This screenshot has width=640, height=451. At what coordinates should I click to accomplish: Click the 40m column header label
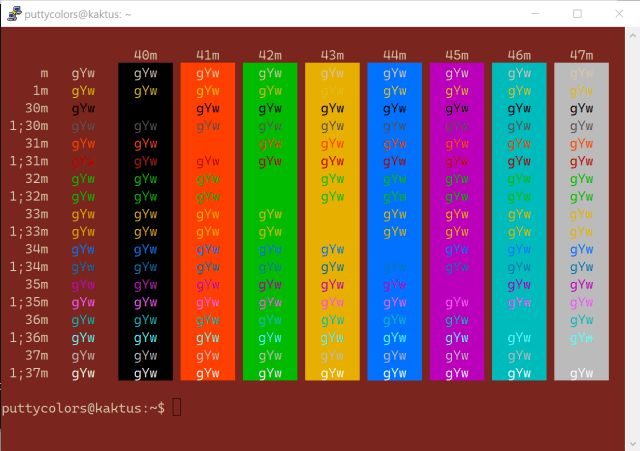(x=145, y=55)
